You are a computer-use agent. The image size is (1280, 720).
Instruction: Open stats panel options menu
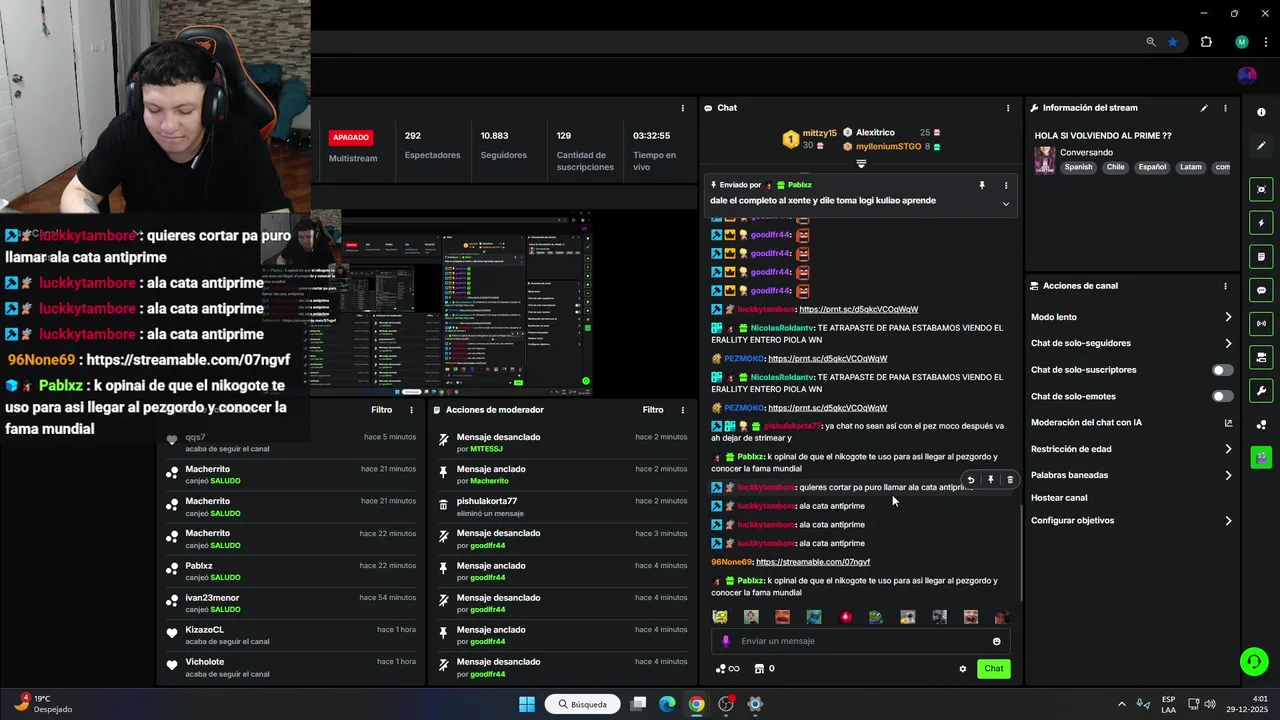(x=683, y=108)
